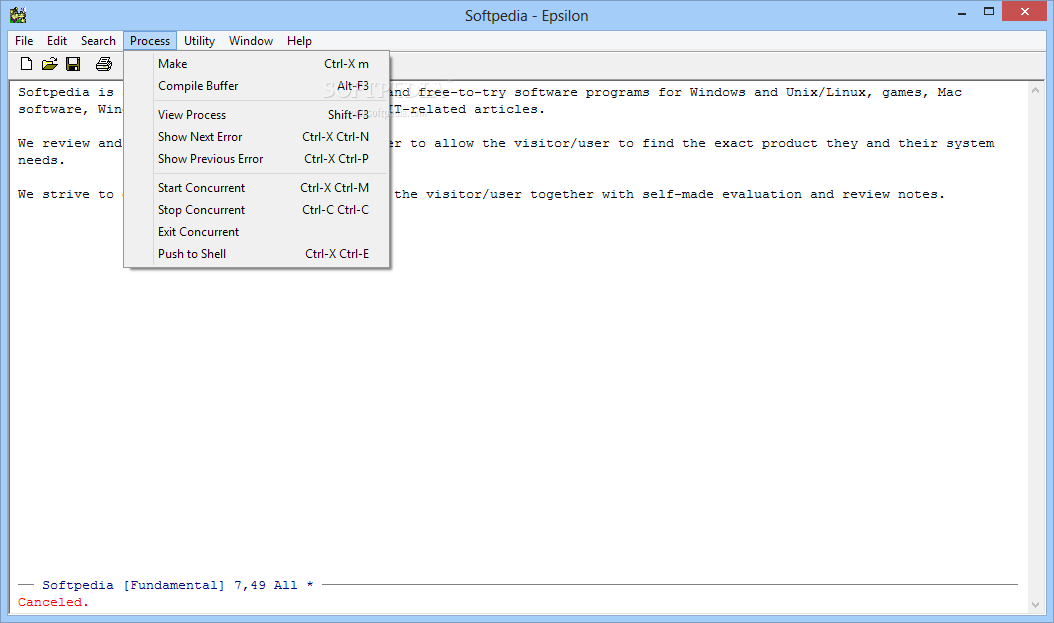Open the Search menu

(x=98, y=41)
